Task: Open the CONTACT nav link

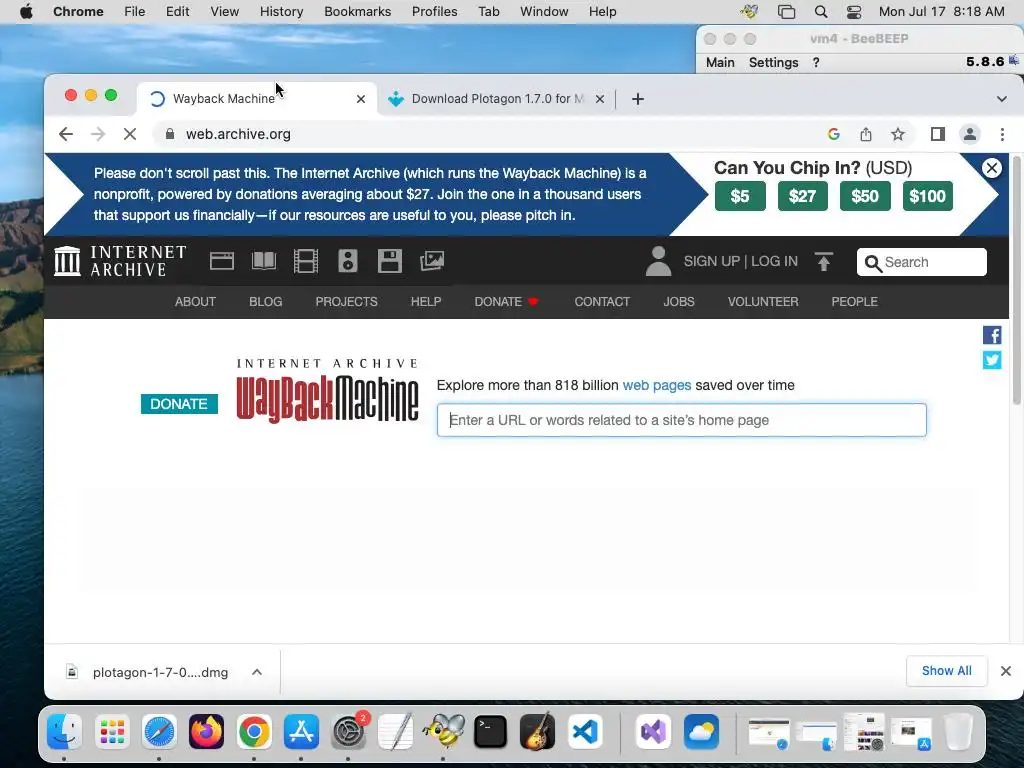Action: [x=602, y=302]
